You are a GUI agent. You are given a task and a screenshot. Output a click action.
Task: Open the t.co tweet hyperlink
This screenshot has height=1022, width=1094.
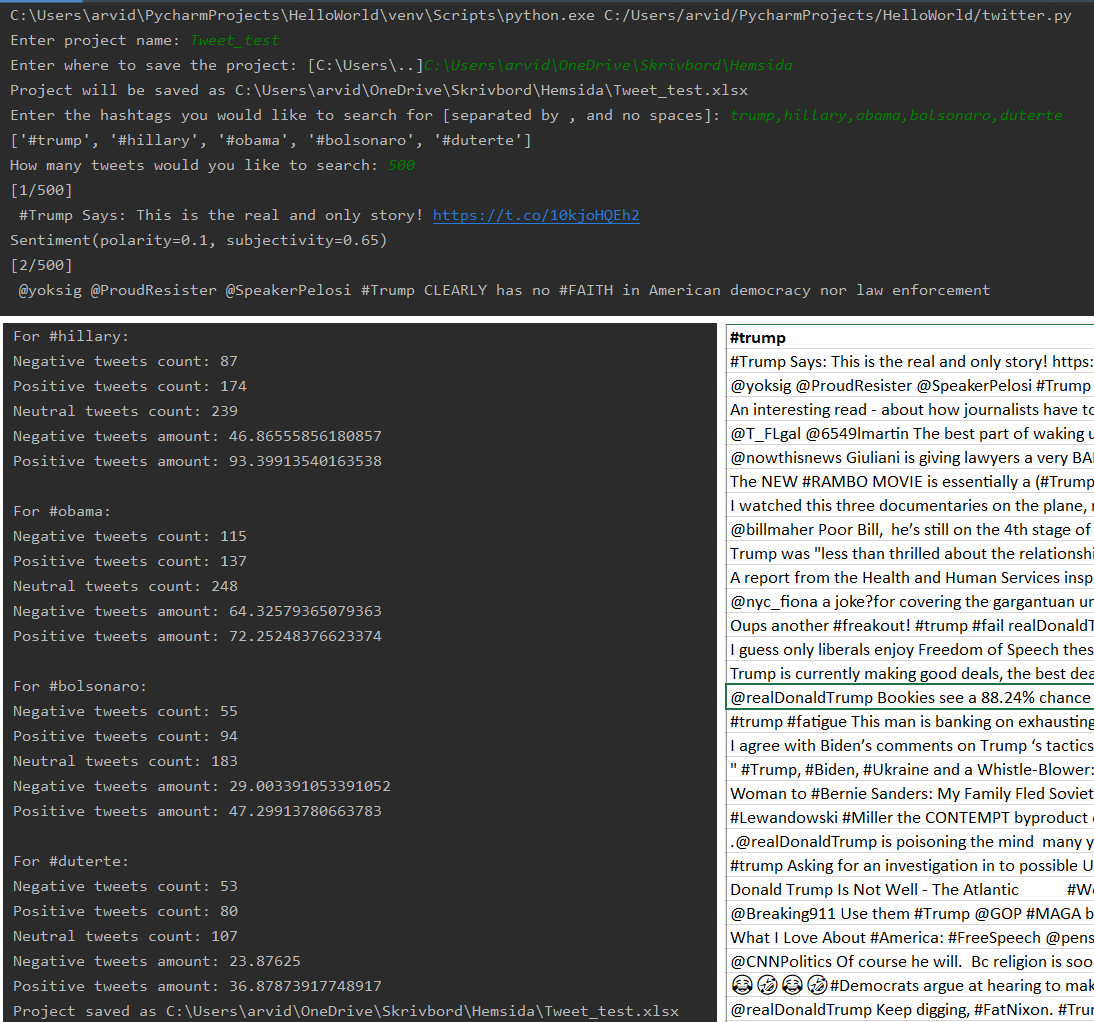click(x=536, y=214)
